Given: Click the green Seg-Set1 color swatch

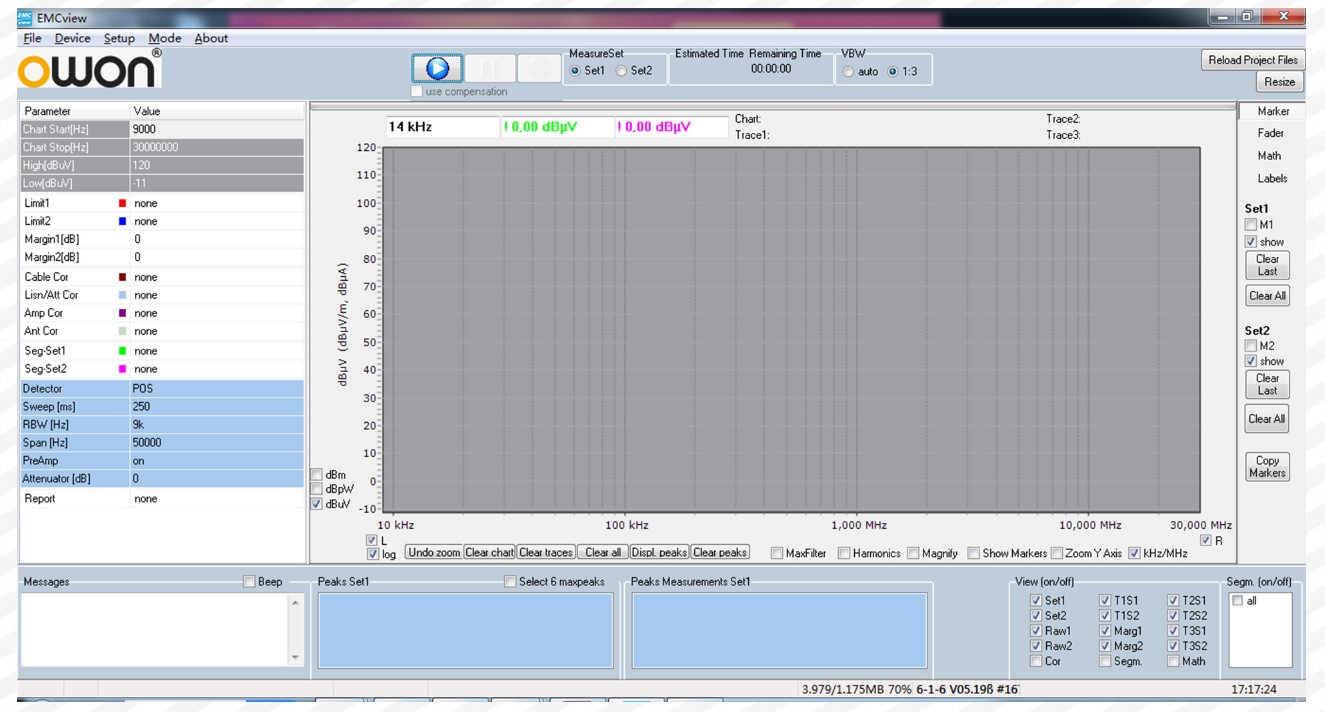Looking at the screenshot, I should click(123, 351).
